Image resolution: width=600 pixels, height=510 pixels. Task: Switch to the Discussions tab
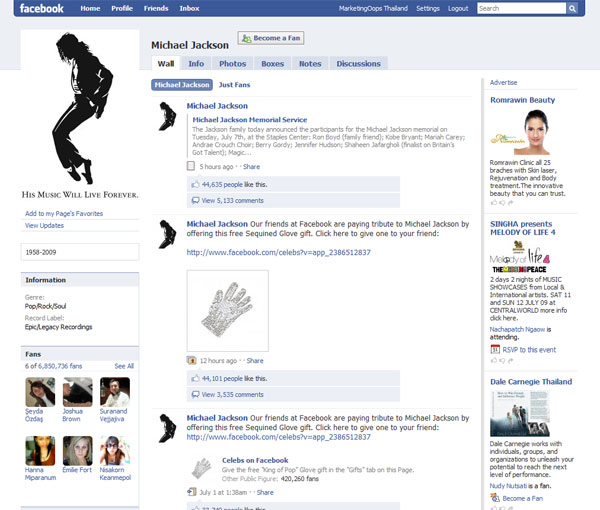point(359,64)
